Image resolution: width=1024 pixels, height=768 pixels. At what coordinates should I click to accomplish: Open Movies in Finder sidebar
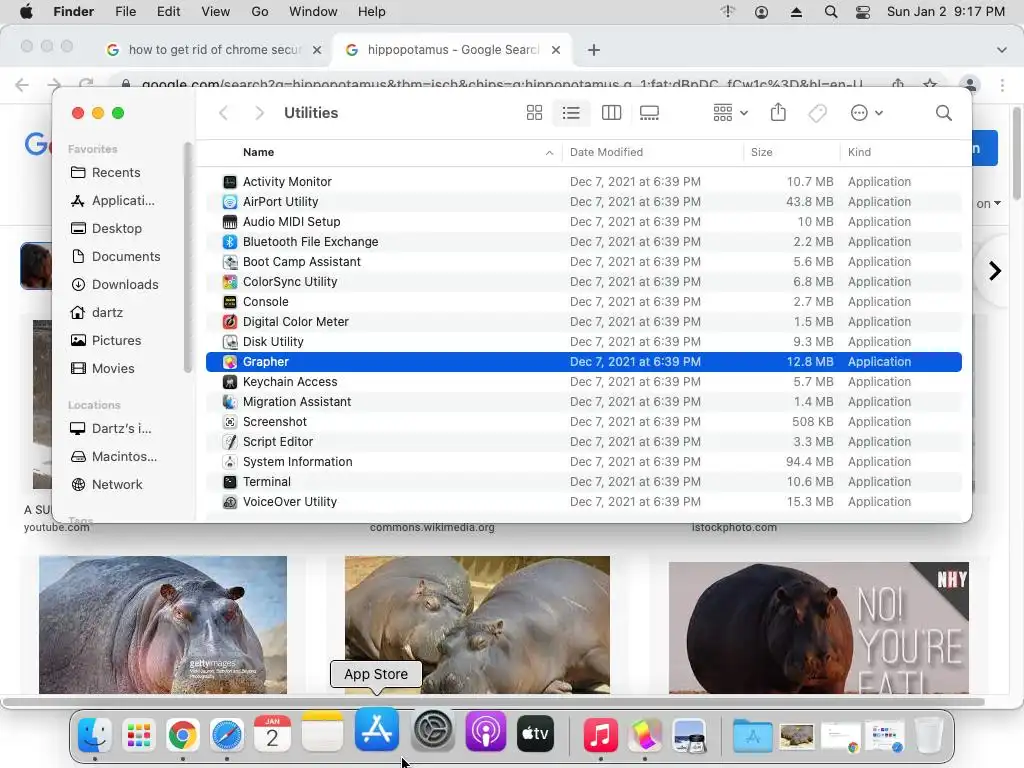[103, 369]
